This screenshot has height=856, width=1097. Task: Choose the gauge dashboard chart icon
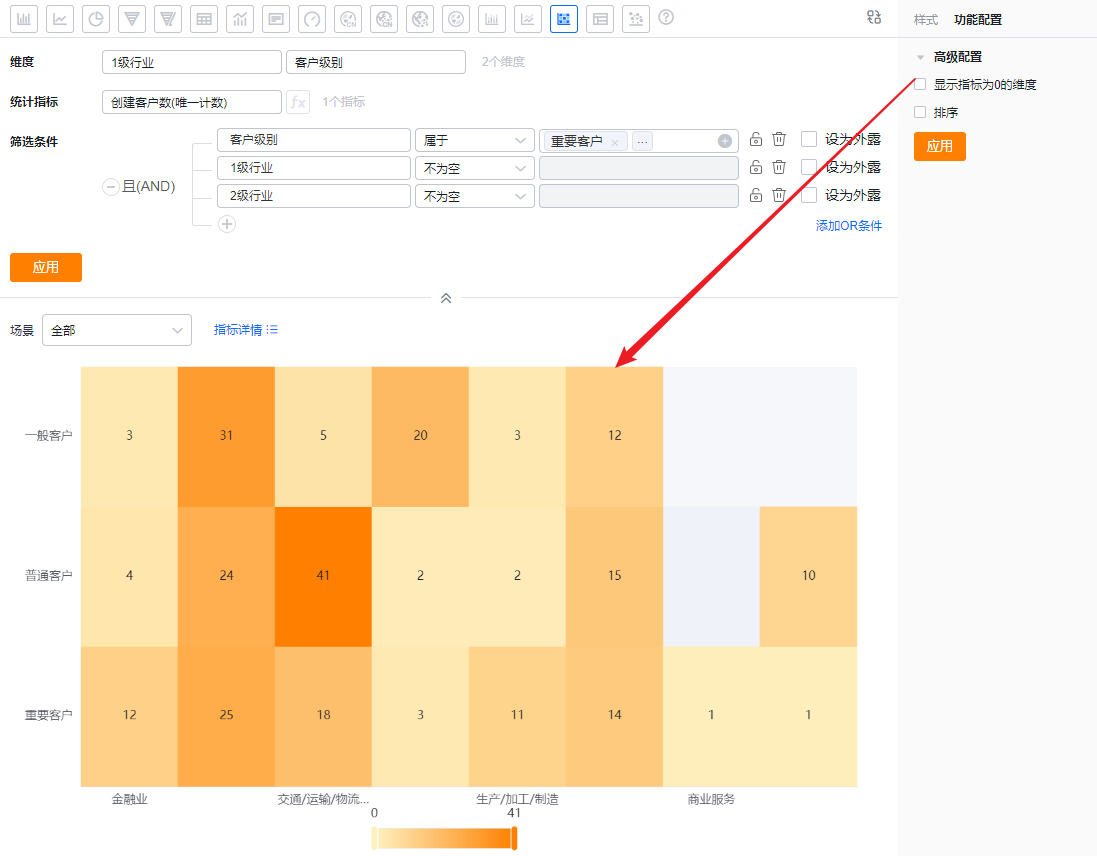tap(312, 19)
